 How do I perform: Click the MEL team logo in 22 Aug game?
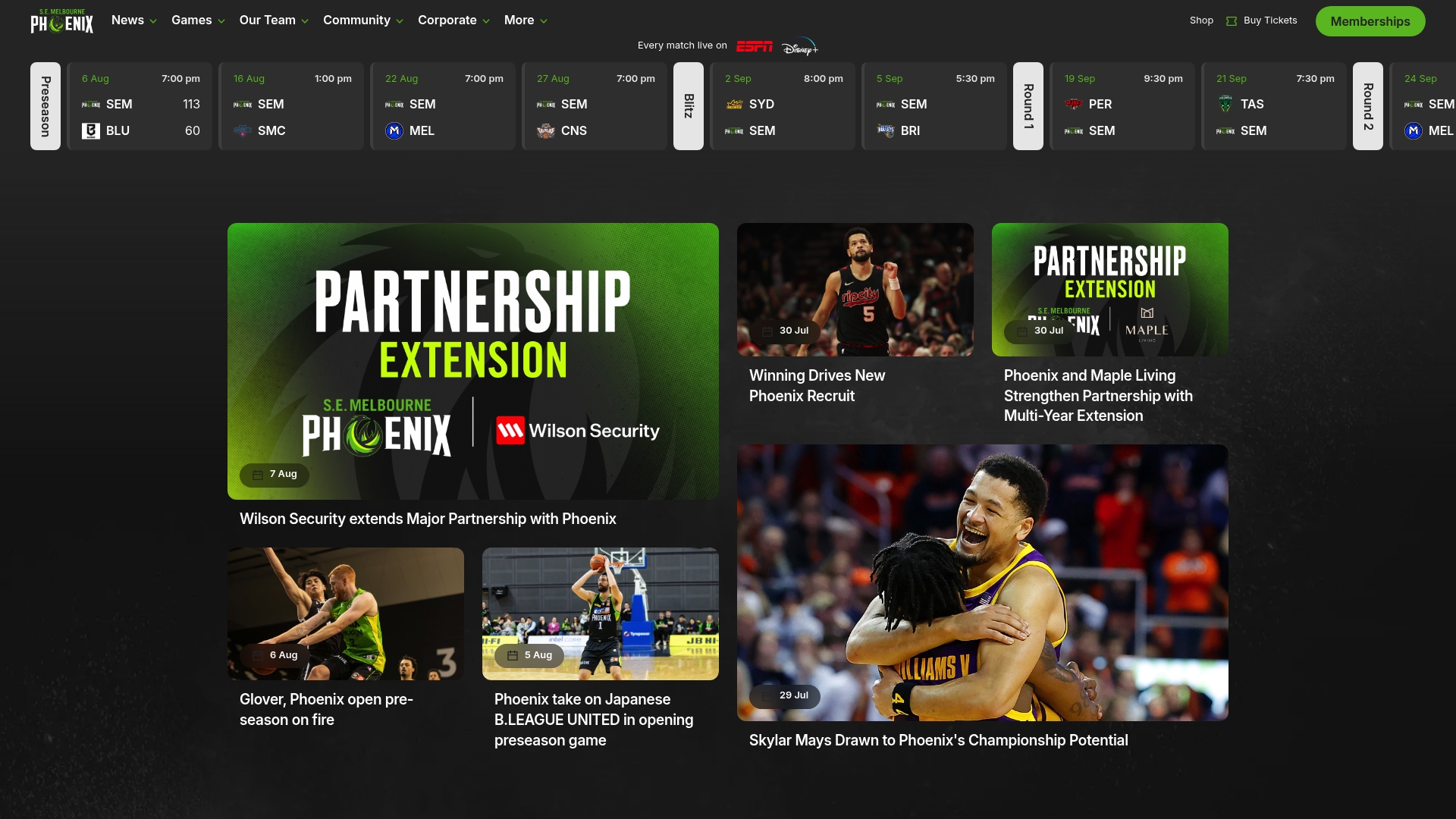tap(394, 131)
